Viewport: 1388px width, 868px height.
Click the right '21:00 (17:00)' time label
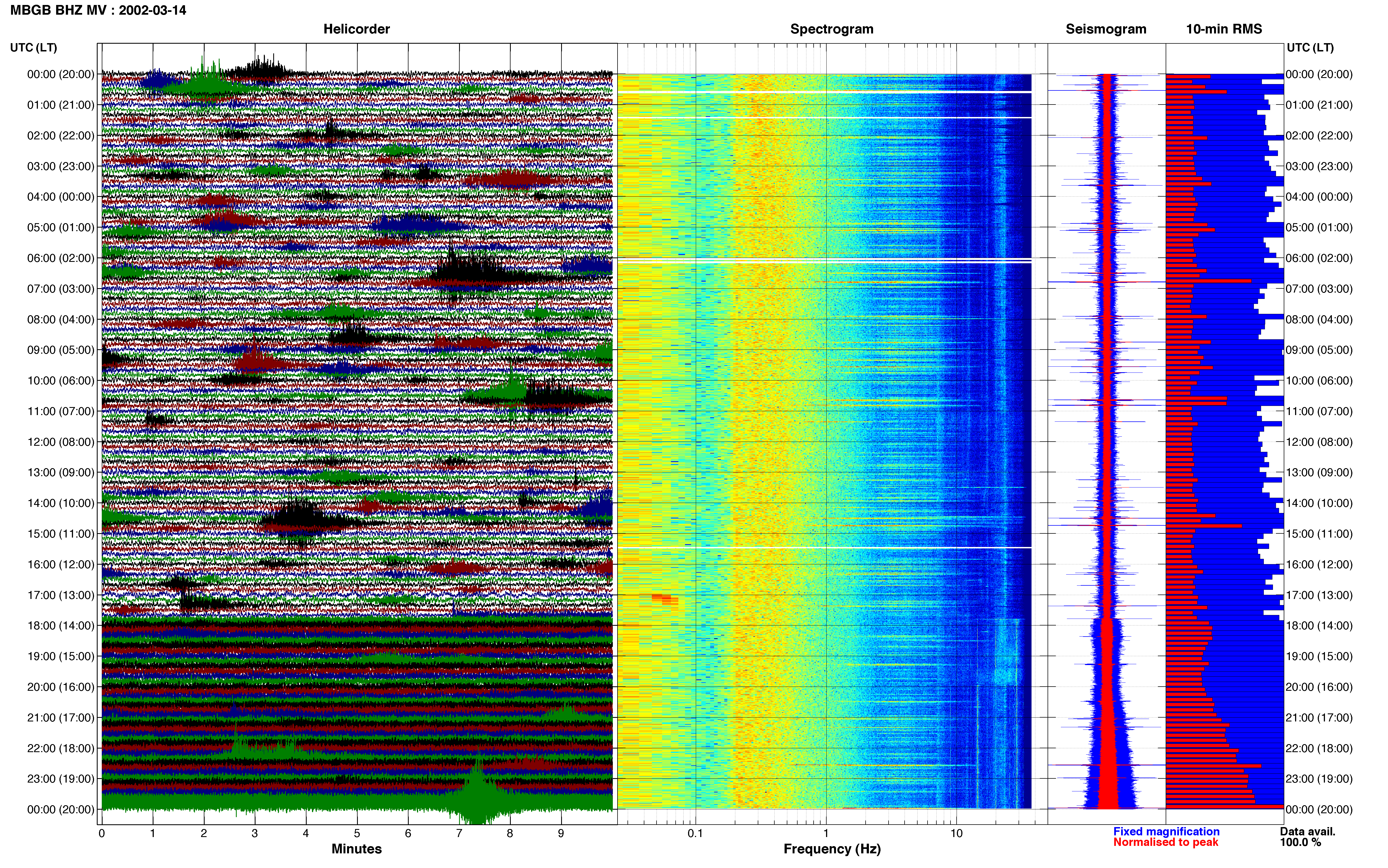(1319, 718)
